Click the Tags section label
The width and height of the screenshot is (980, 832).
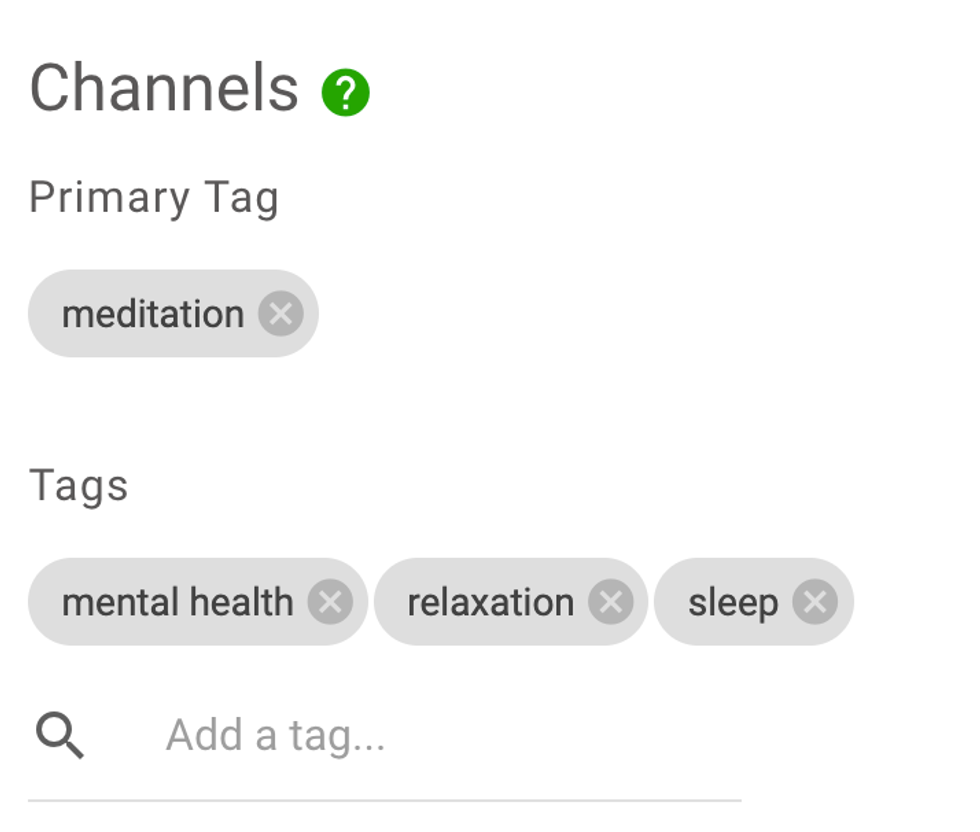click(x=79, y=486)
